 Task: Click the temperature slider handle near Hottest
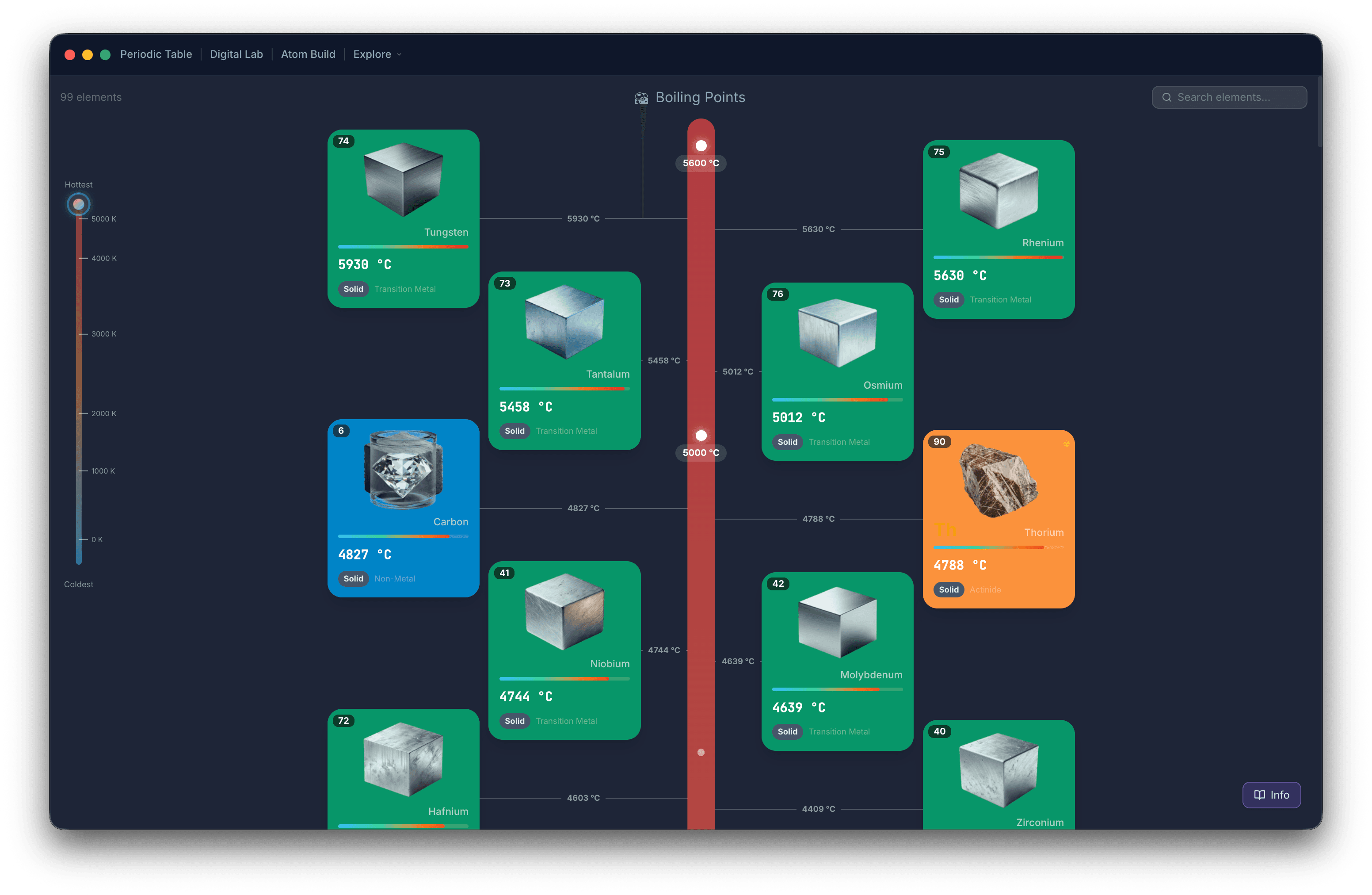[78, 204]
